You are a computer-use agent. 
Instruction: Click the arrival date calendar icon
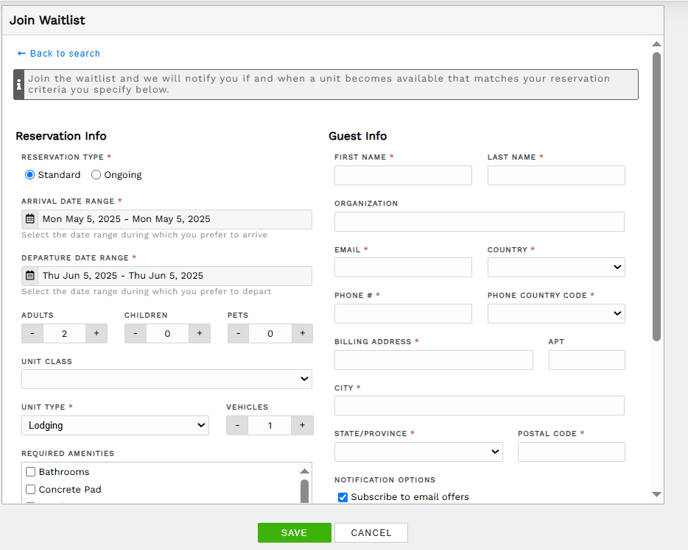pos(30,219)
